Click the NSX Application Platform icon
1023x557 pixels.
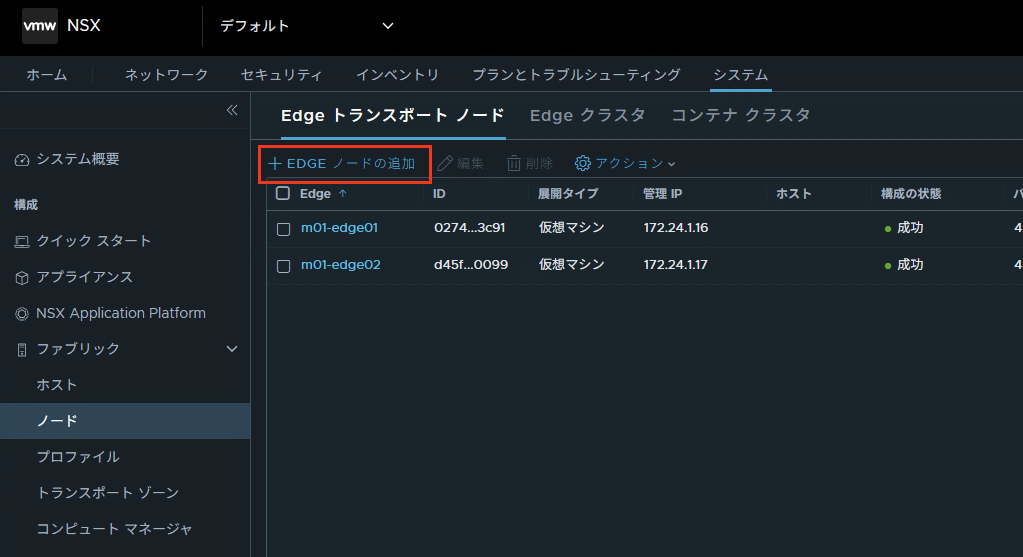22,314
